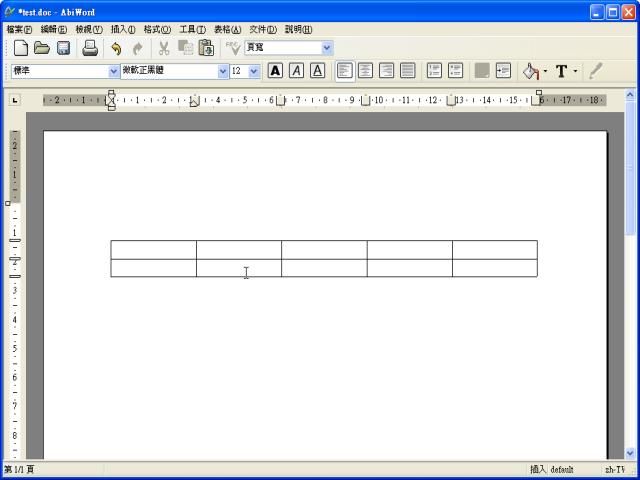Justify the paragraph text

point(407,71)
